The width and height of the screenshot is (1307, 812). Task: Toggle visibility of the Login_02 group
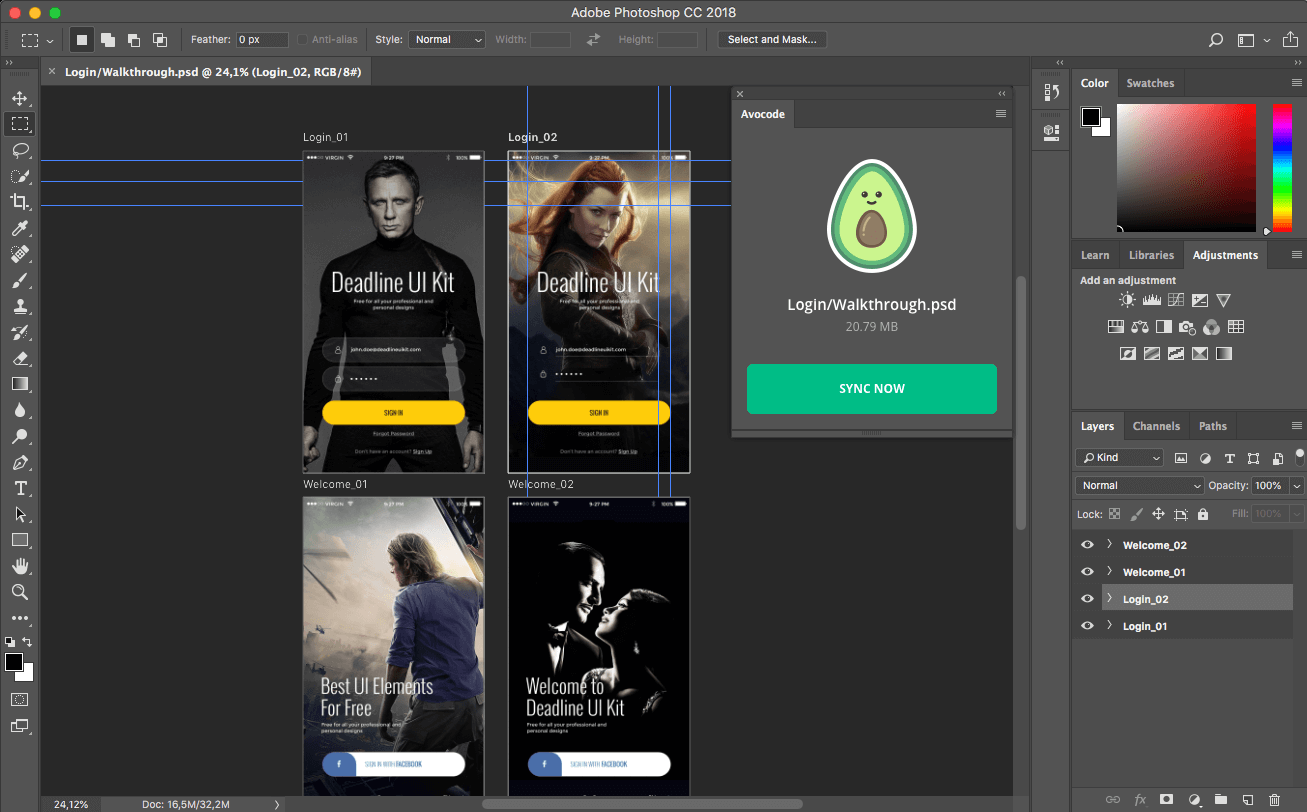point(1087,599)
